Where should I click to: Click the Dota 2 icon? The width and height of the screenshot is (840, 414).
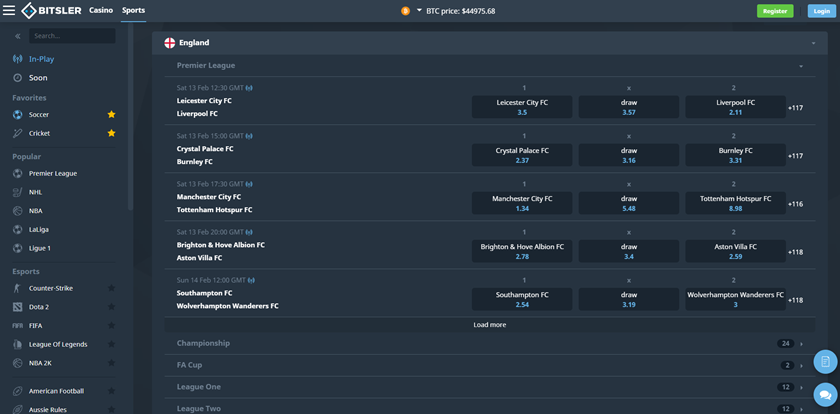tap(18, 307)
